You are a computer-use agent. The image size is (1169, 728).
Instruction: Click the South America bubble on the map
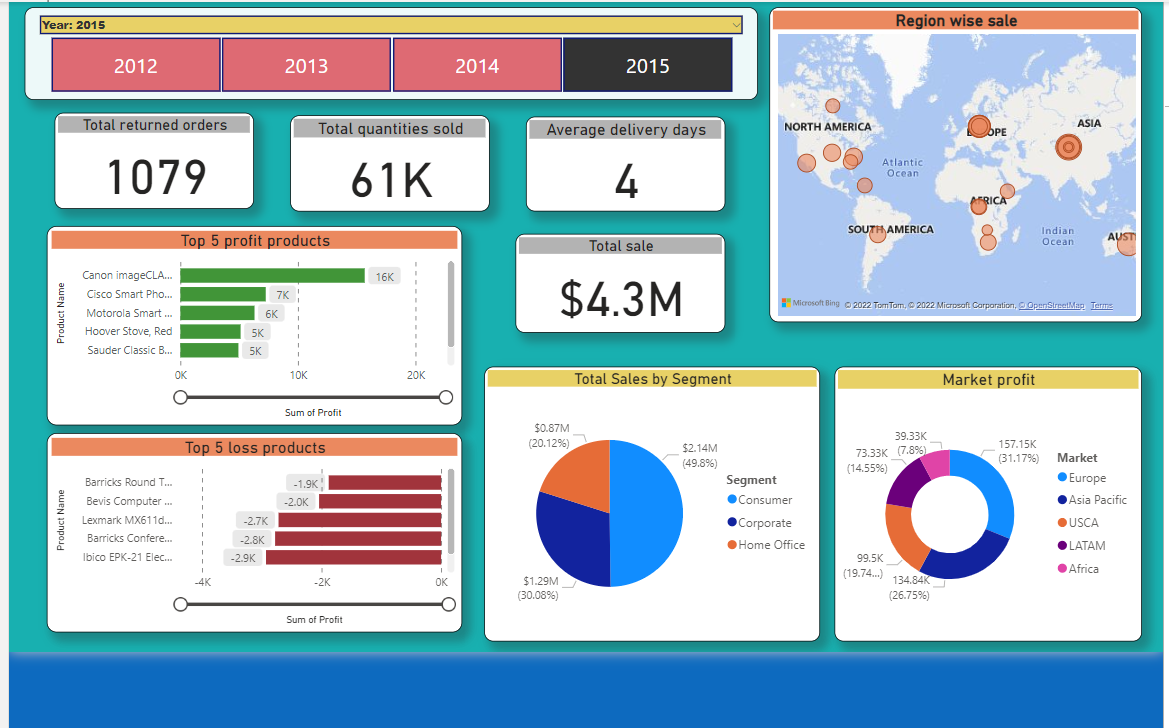[878, 233]
